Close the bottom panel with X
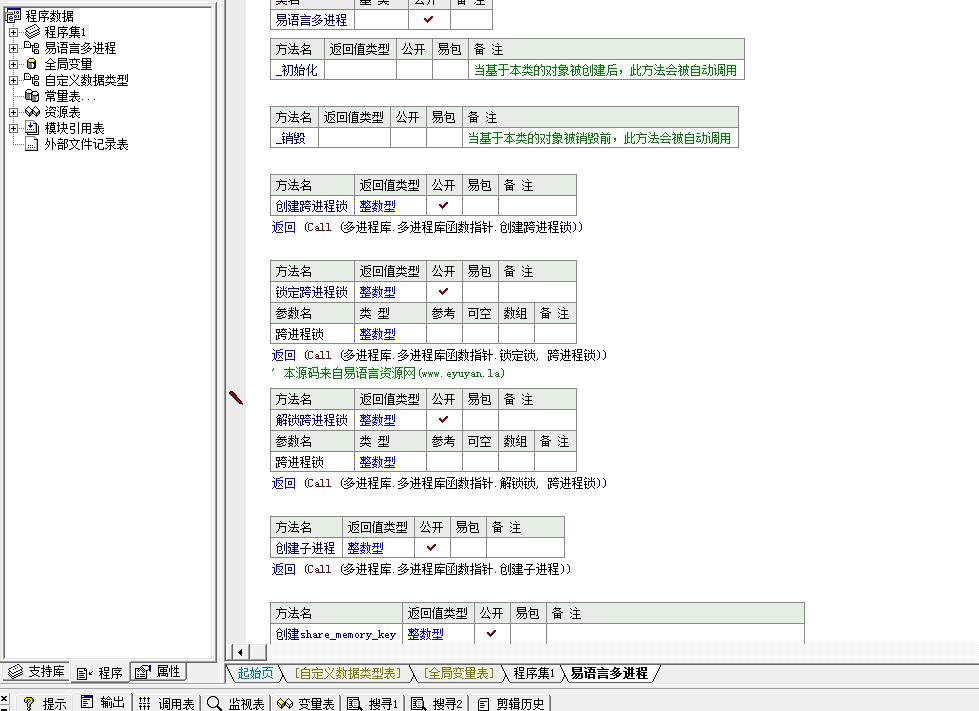 click(x=4, y=699)
